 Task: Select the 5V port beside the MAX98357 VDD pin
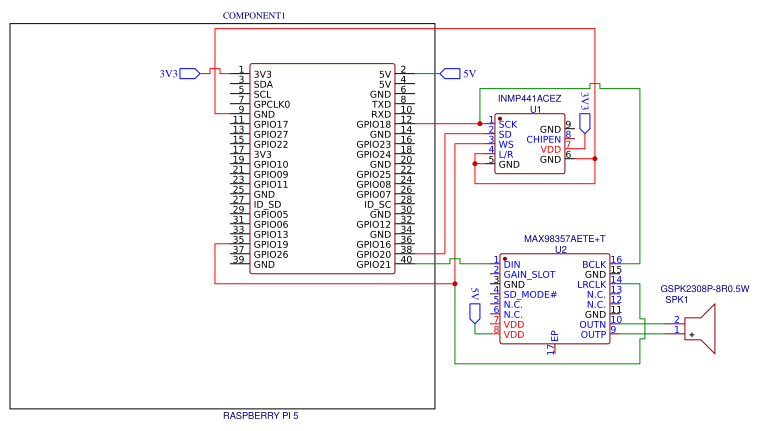point(475,314)
